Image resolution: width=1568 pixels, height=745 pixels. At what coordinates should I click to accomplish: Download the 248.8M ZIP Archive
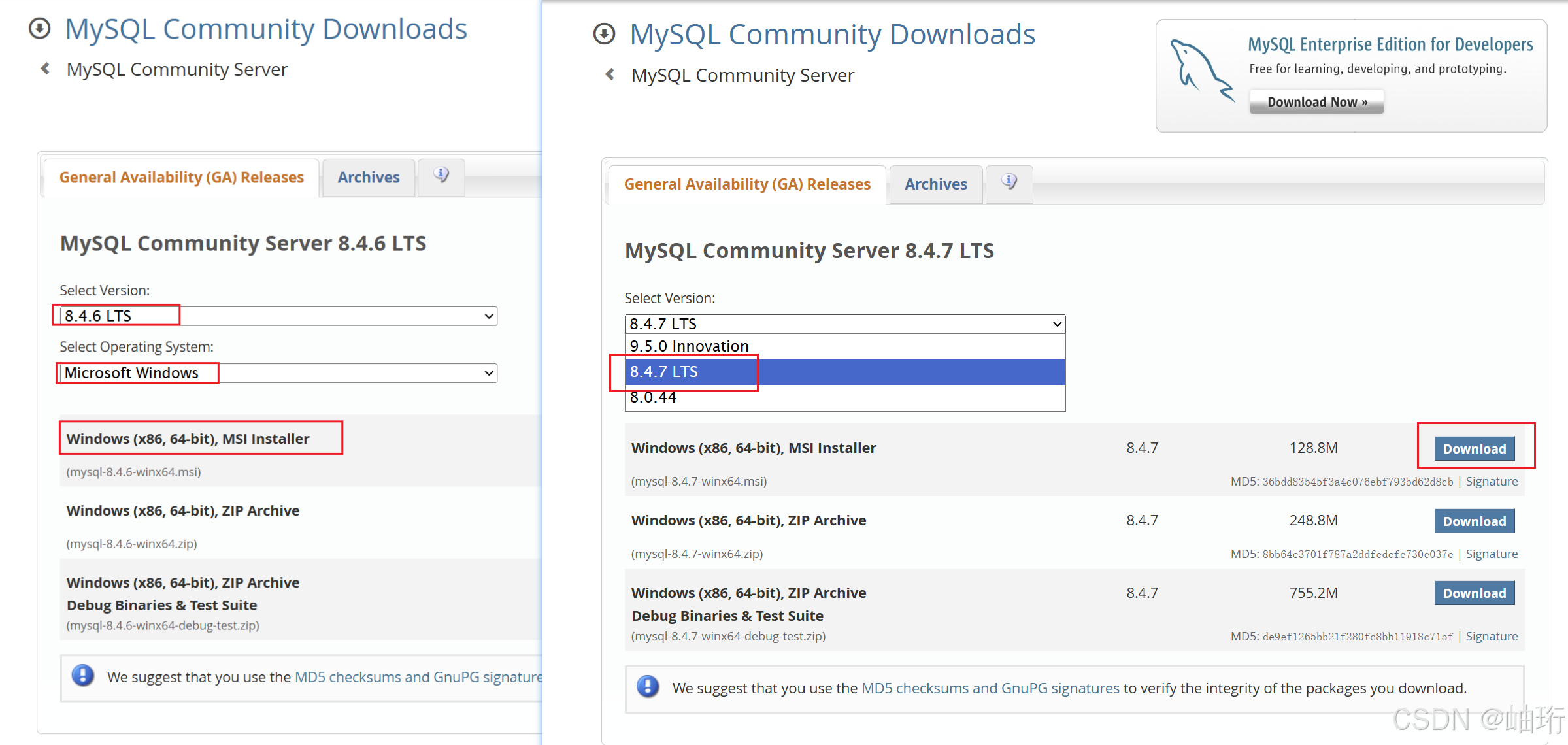[1474, 521]
